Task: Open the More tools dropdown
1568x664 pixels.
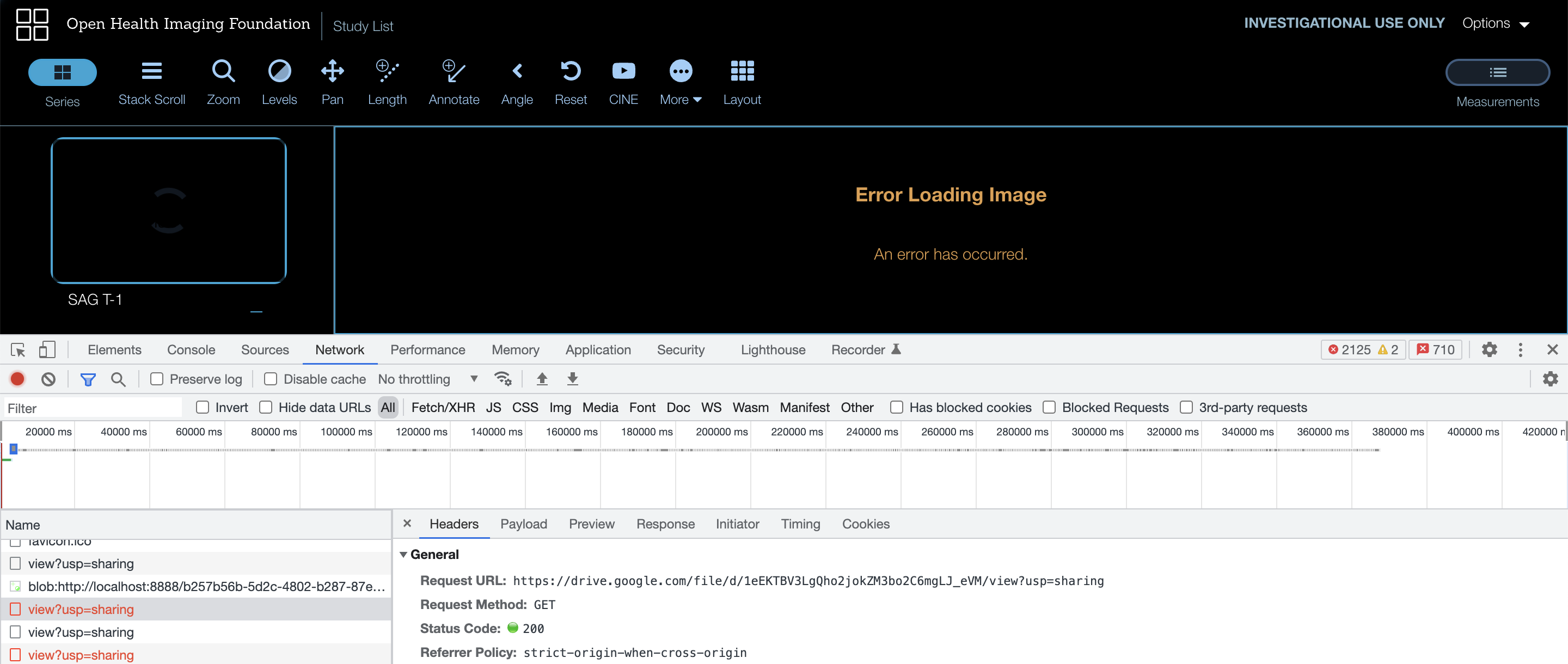Action: coord(681,81)
